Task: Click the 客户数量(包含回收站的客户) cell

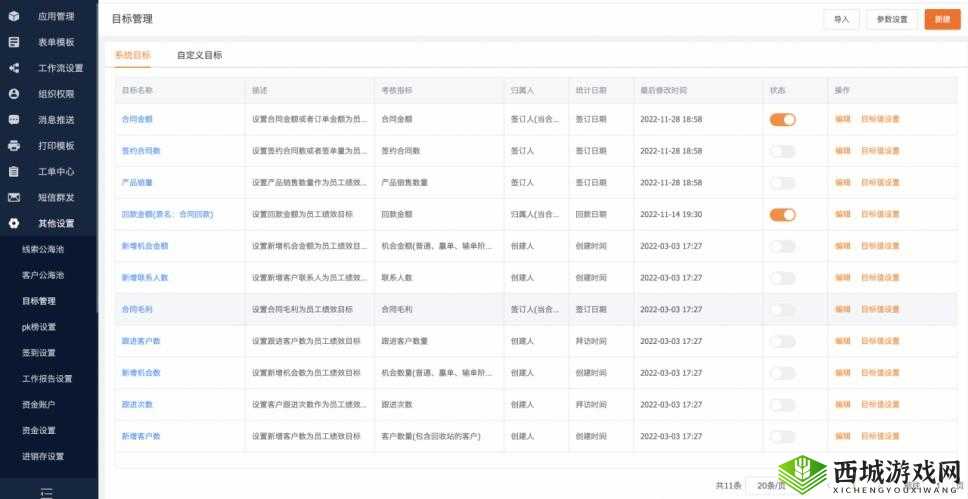Action: [431, 436]
